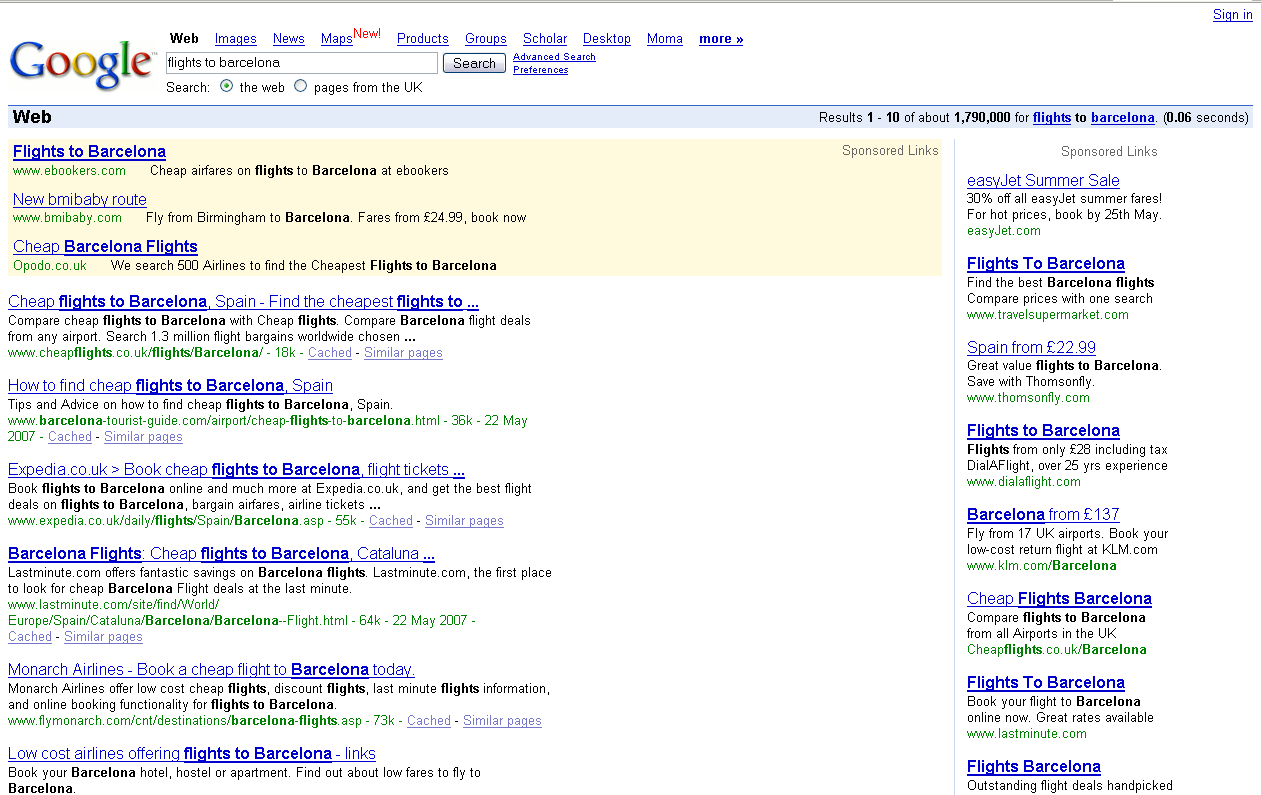Click the search query input field
The width and height of the screenshot is (1261, 795).
(302, 63)
